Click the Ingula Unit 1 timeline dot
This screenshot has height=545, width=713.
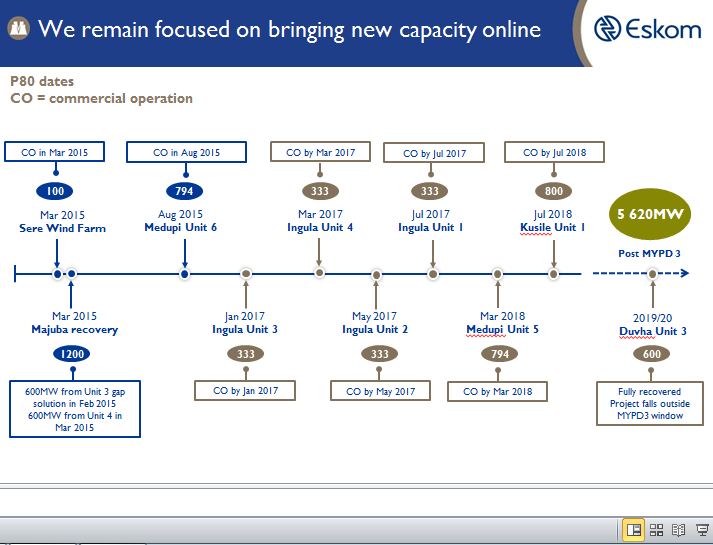[433, 274]
